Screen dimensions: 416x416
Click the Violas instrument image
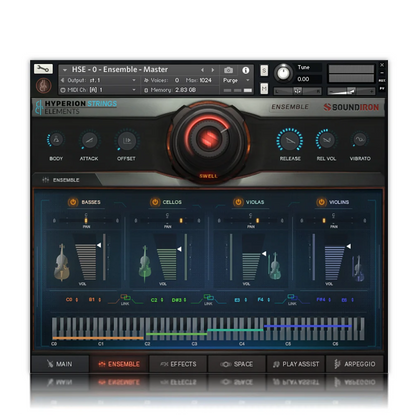click(x=274, y=266)
